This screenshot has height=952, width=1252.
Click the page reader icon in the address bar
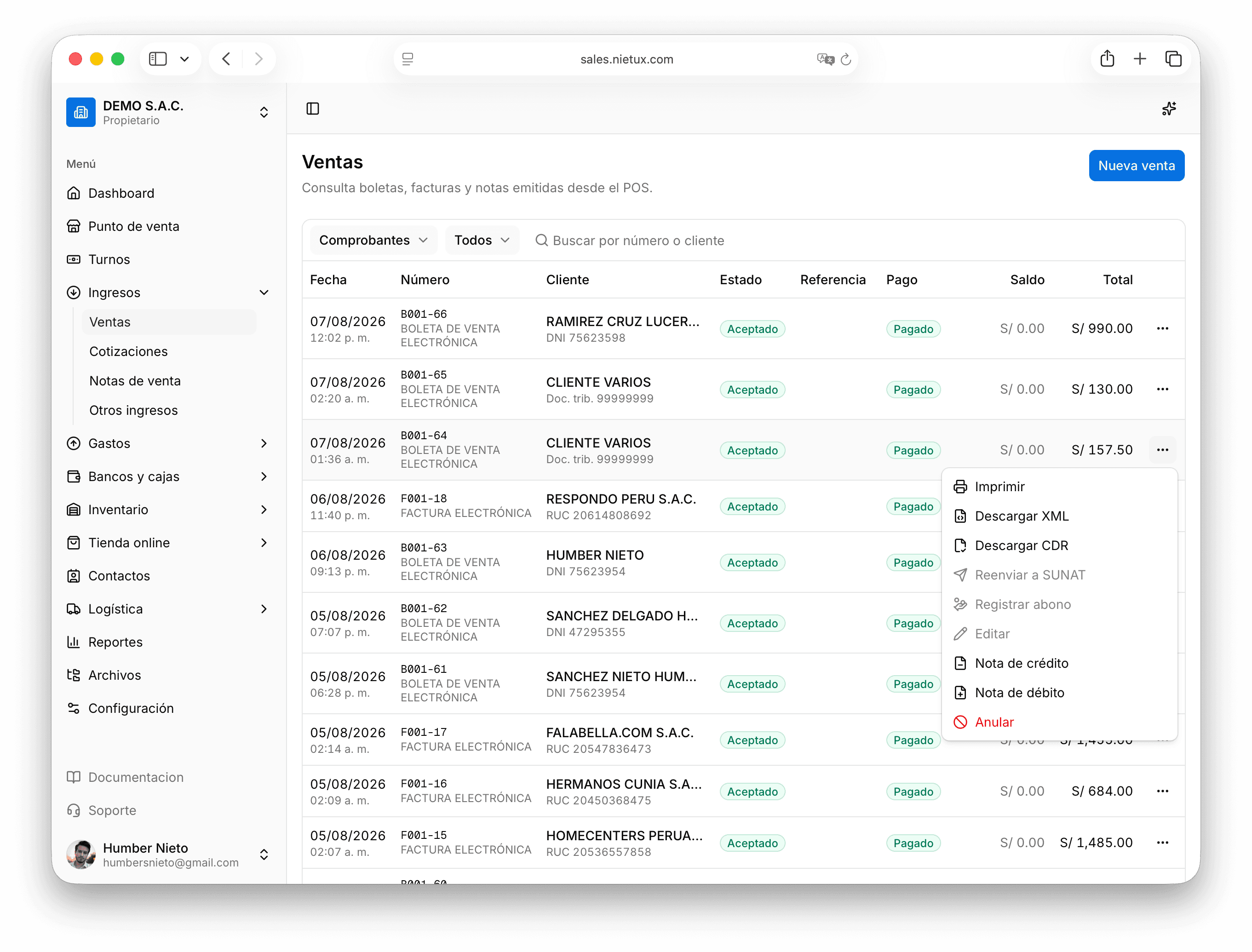(x=408, y=59)
